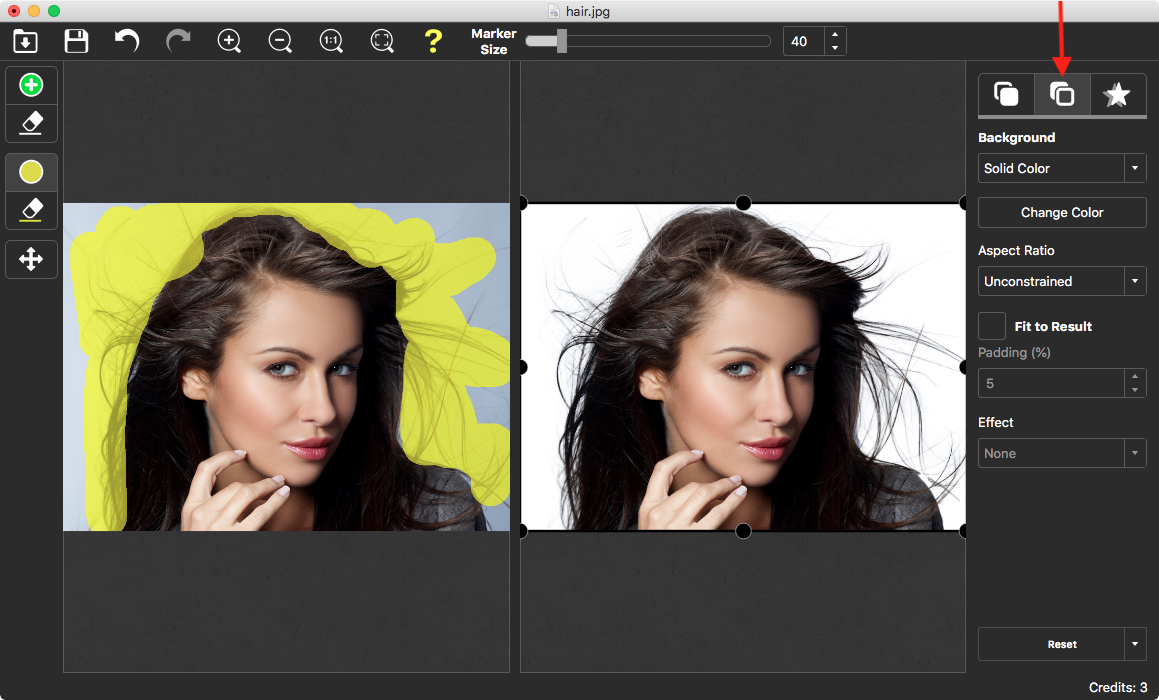Click the Reset button

click(x=1053, y=644)
